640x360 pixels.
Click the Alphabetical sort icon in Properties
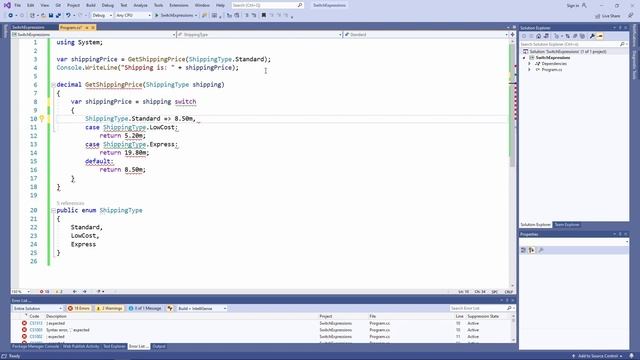tap(532, 250)
